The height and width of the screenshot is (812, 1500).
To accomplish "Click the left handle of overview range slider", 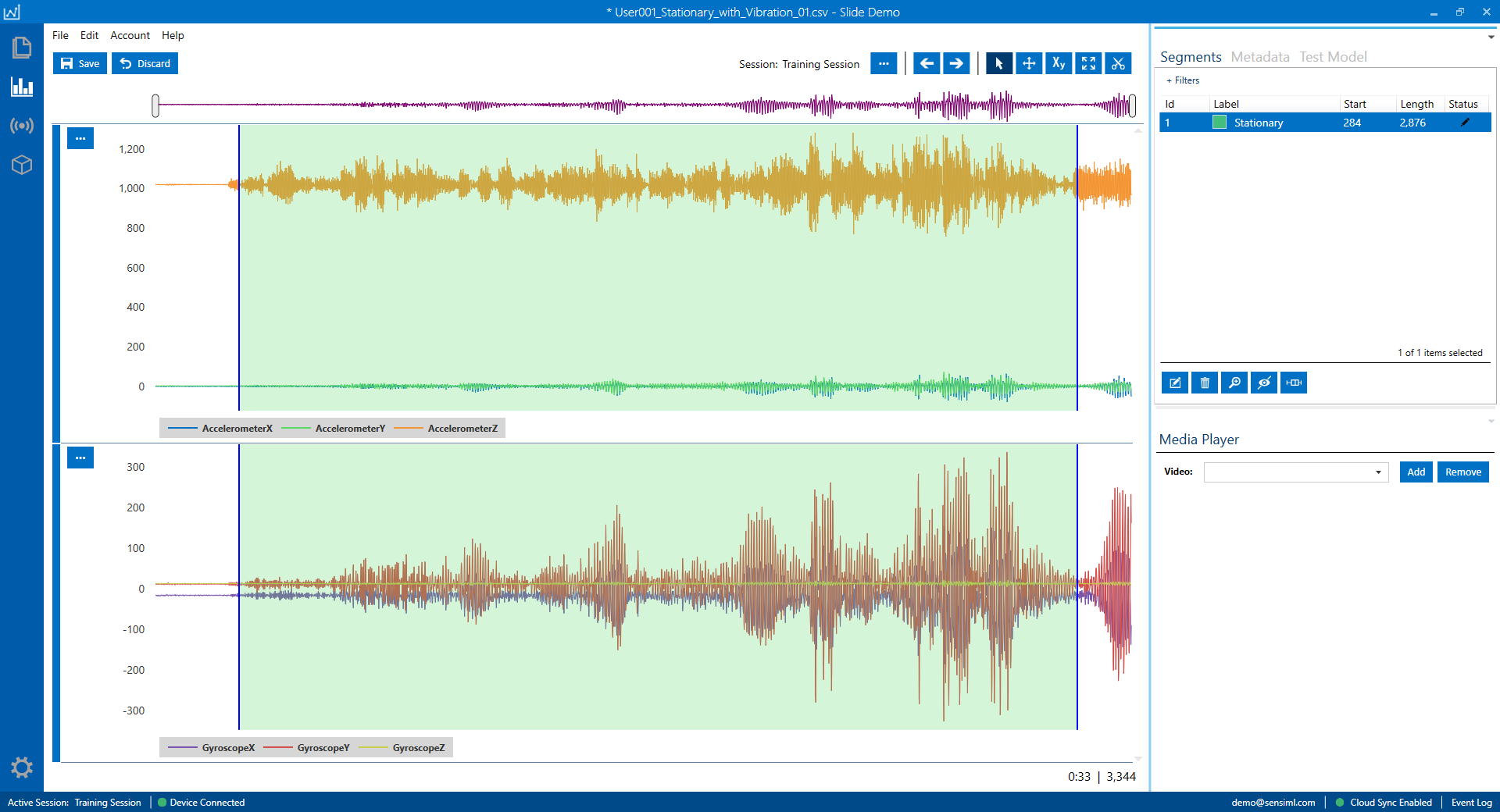I will pyautogui.click(x=155, y=105).
